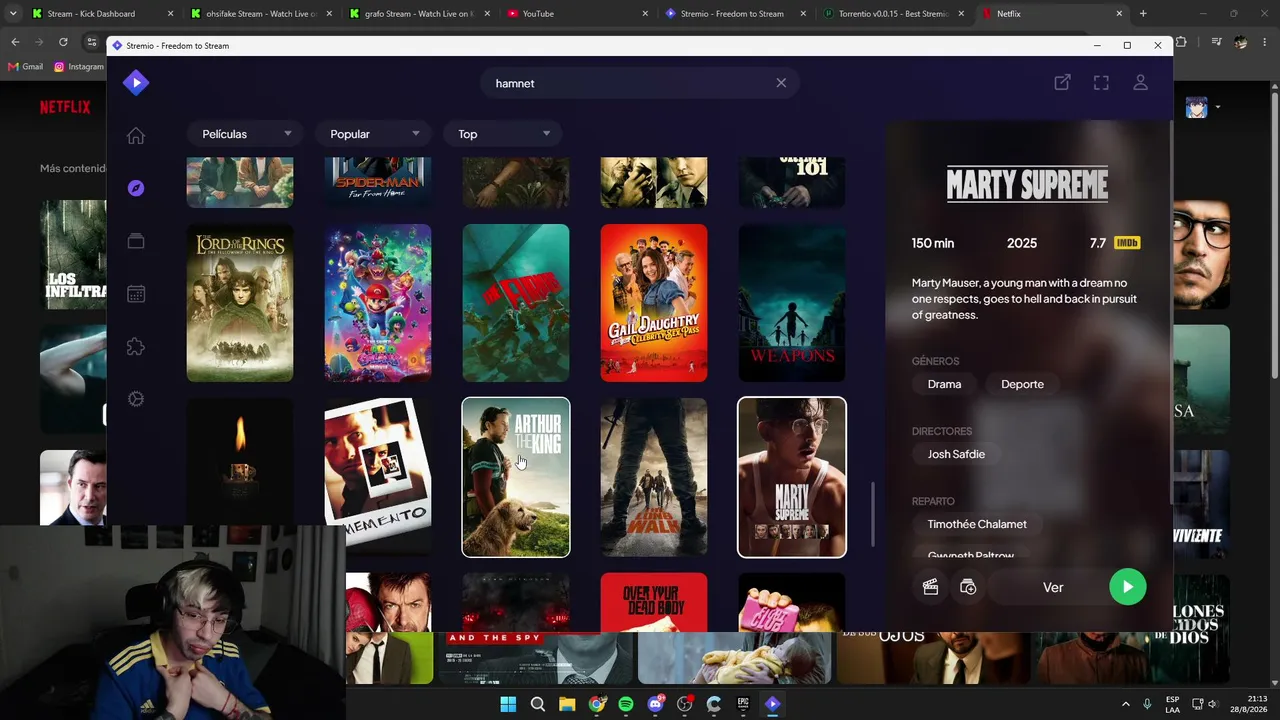Select the Marty Supreme poster
Screen dimensions: 1280x720
792,477
